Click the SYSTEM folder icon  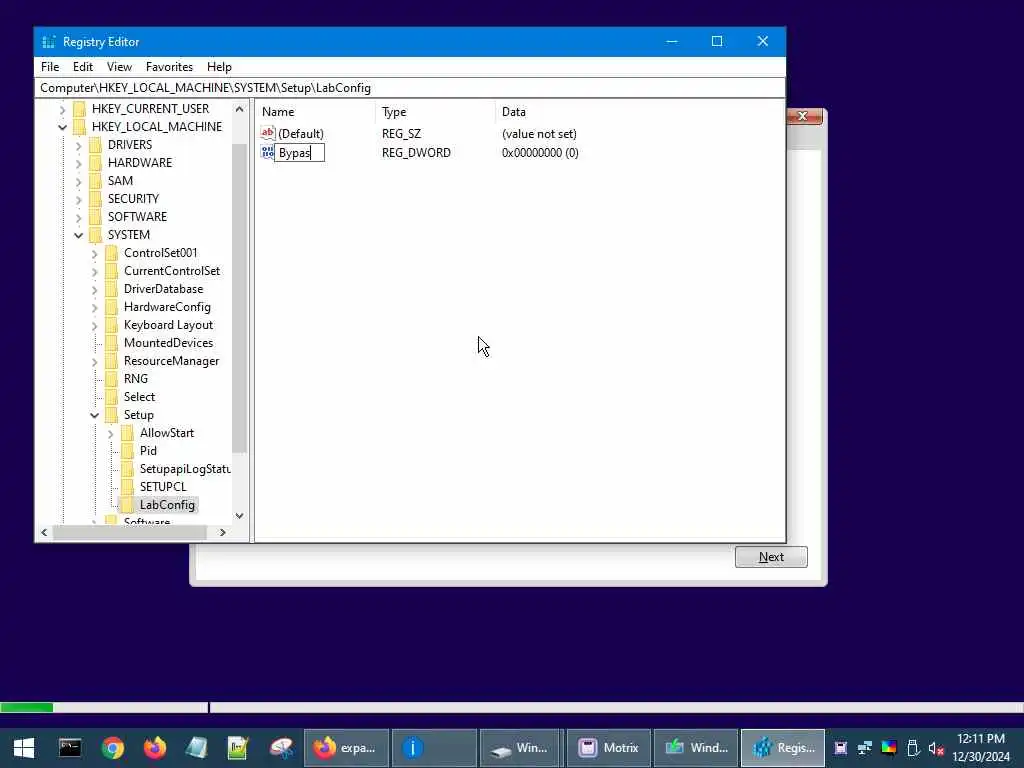click(x=96, y=234)
